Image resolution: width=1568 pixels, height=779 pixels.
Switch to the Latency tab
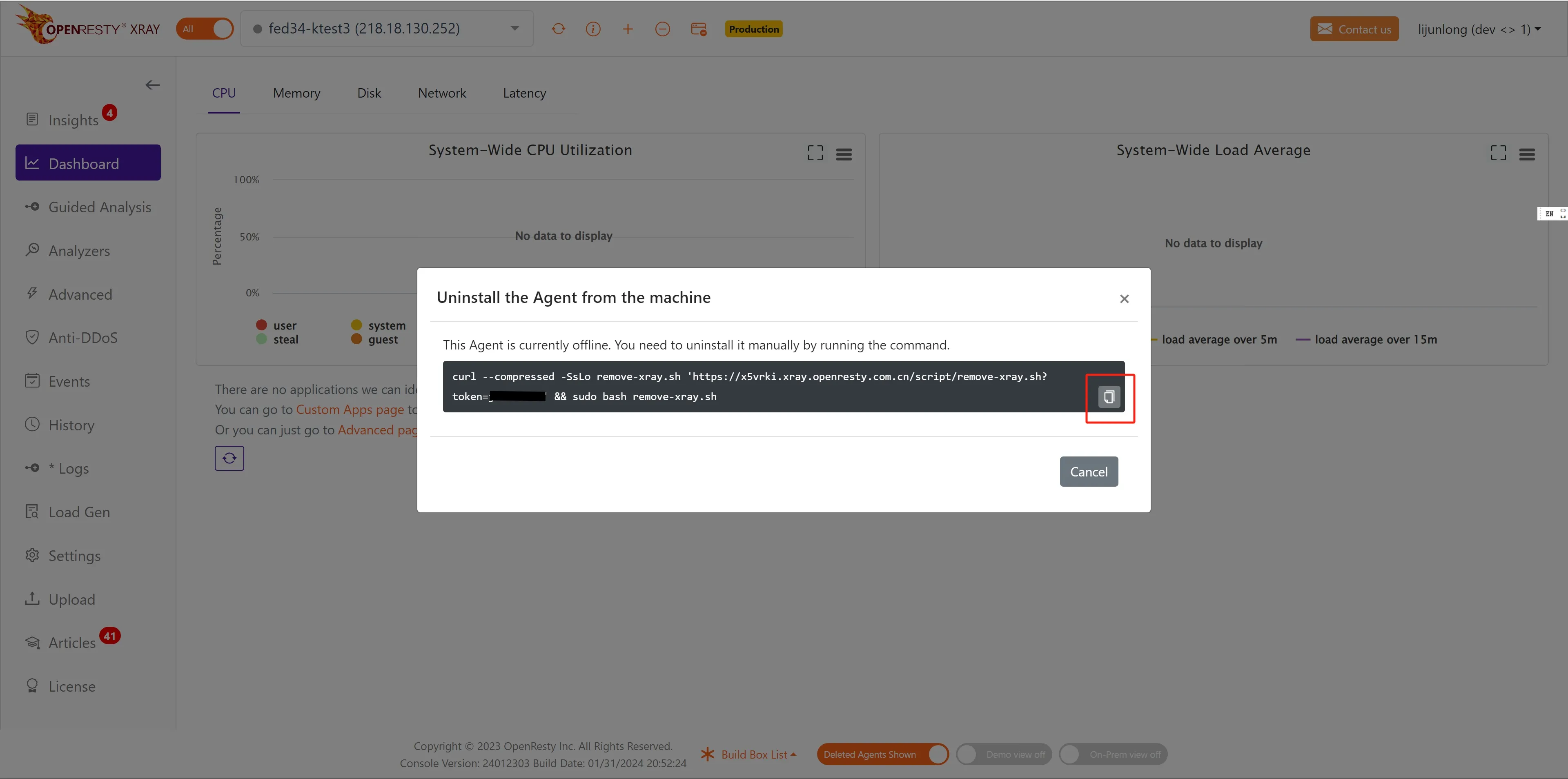(525, 93)
